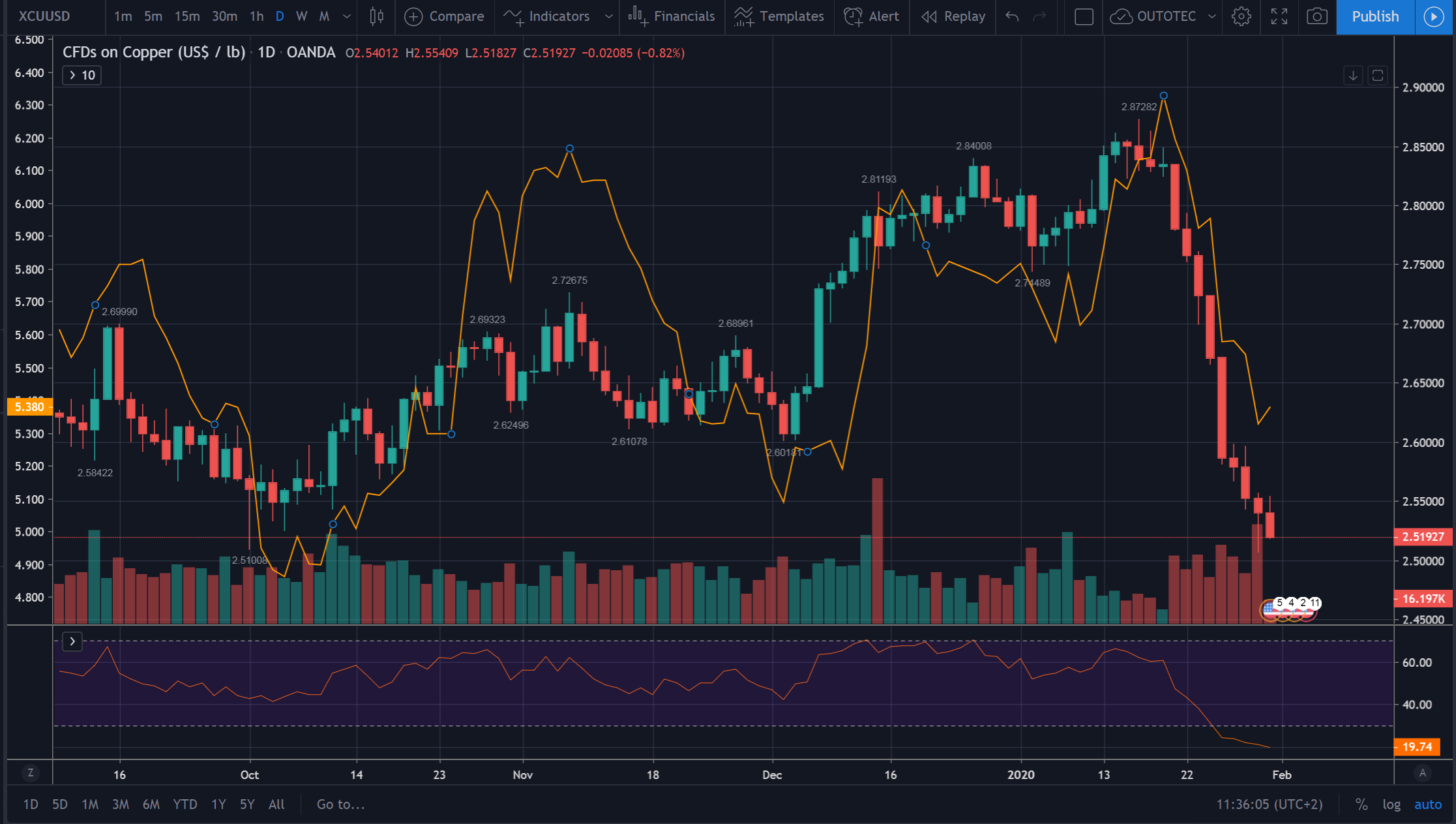Click the select layout square icon

[1083, 16]
